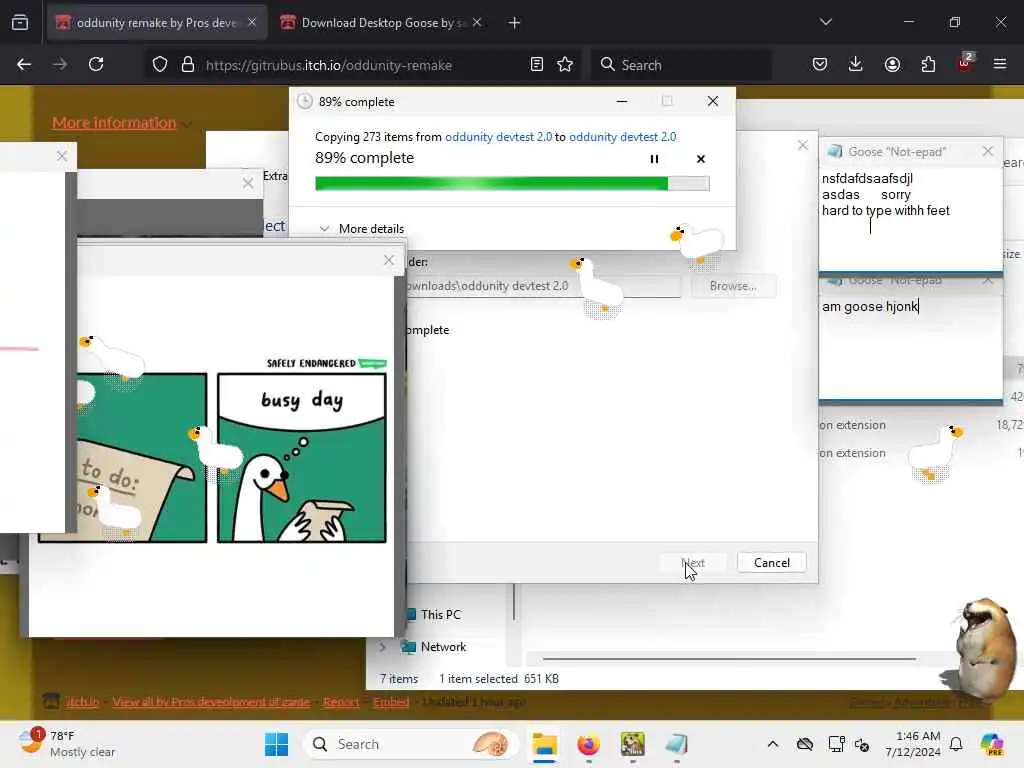
Task: Open a new browser tab
Action: pyautogui.click(x=515, y=23)
